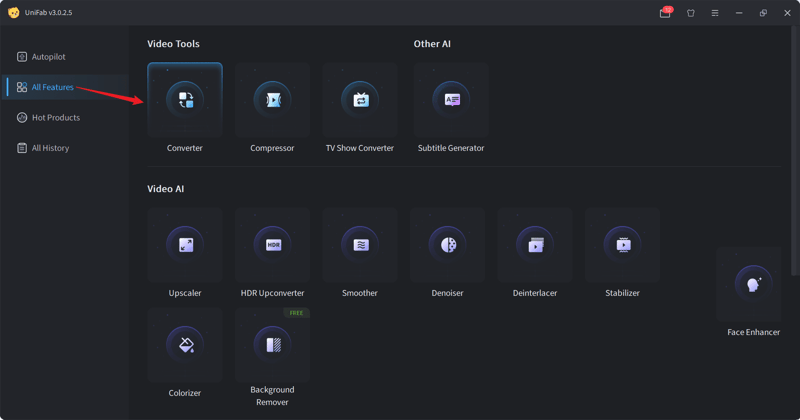Switch to the Autopilot tab
800x420 pixels.
[x=48, y=57]
